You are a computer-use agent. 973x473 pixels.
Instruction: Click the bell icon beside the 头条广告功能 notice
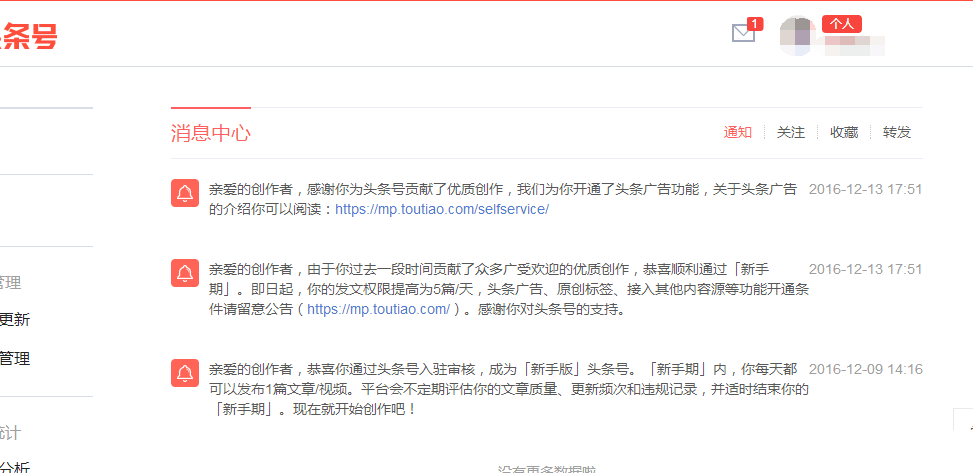[185, 193]
